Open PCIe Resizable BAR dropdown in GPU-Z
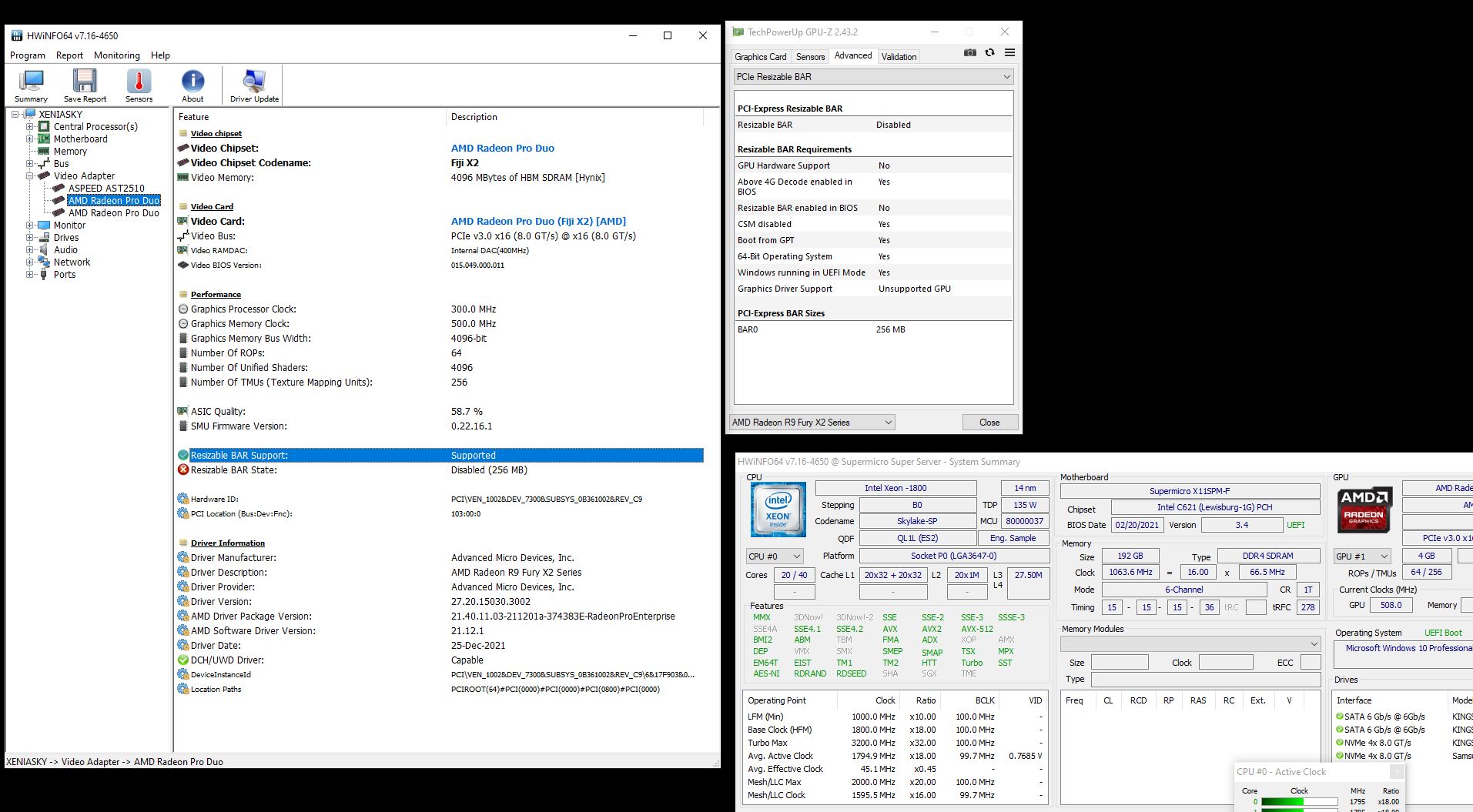 click(874, 76)
